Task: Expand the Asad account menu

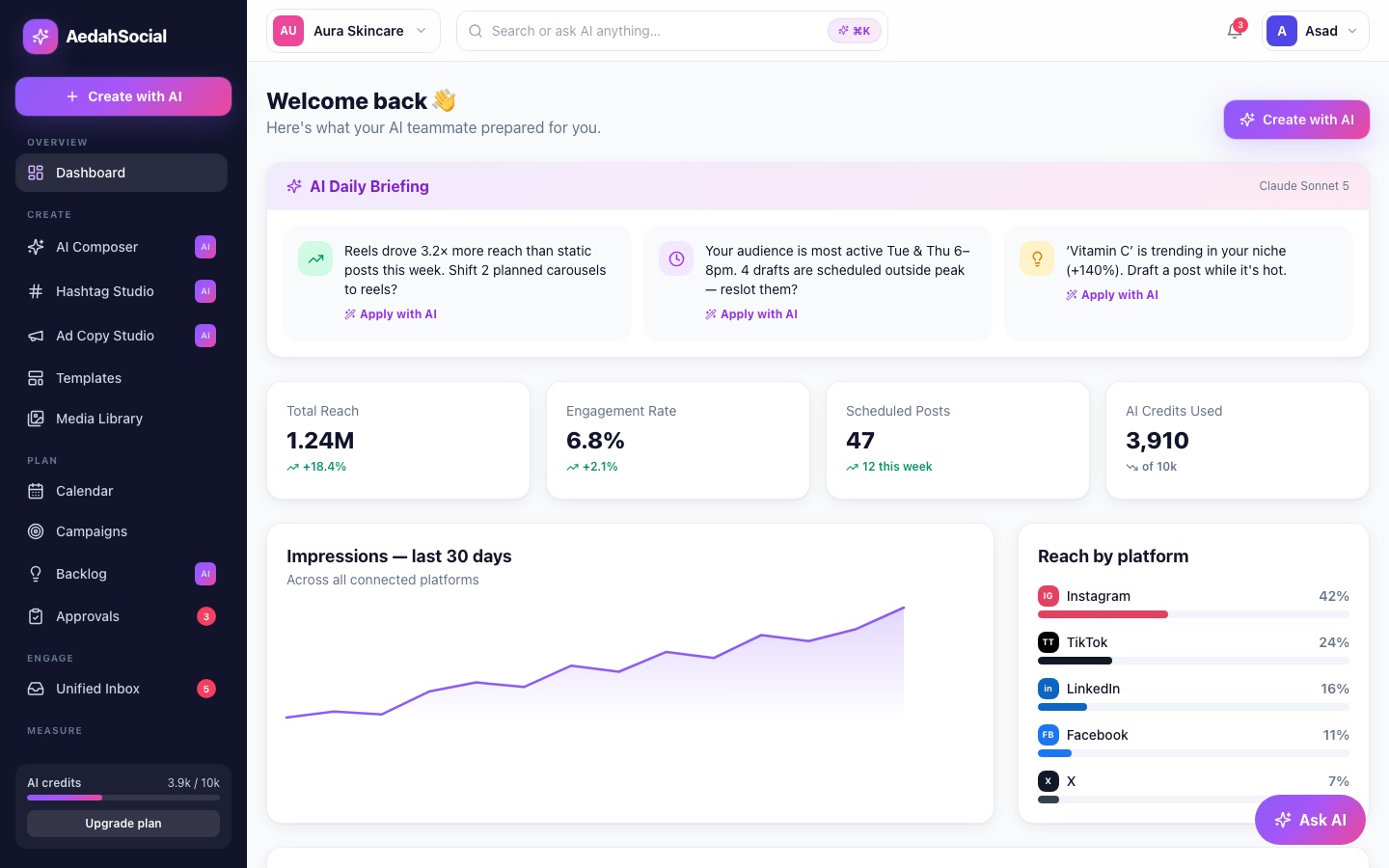Action: pos(1316,31)
